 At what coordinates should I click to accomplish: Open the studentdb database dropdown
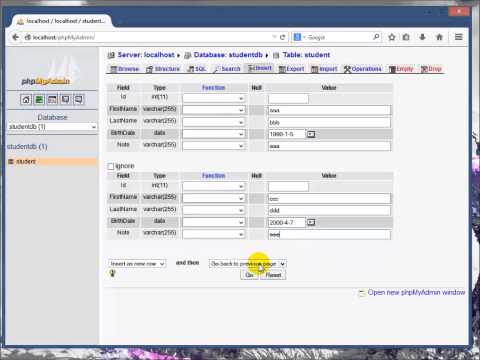(52, 127)
